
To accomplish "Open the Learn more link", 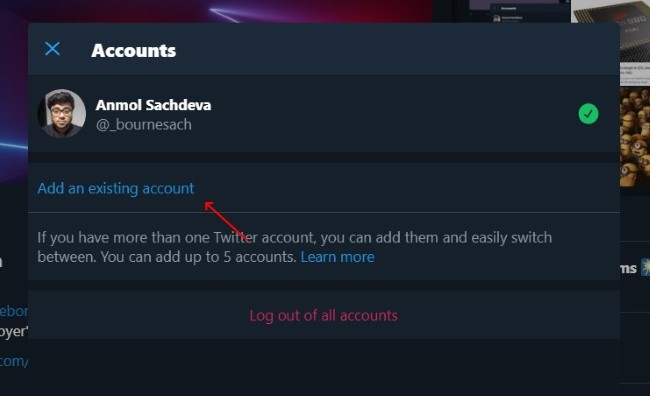I will [x=337, y=257].
